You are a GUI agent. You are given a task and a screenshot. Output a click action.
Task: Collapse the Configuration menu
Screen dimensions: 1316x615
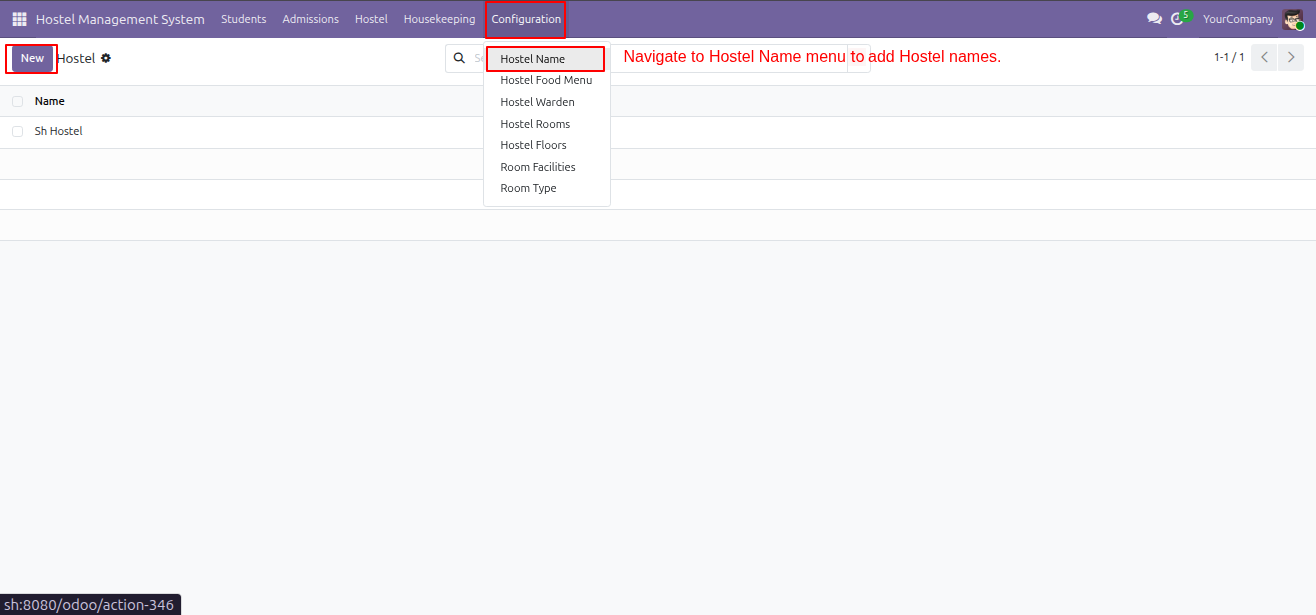[526, 19]
